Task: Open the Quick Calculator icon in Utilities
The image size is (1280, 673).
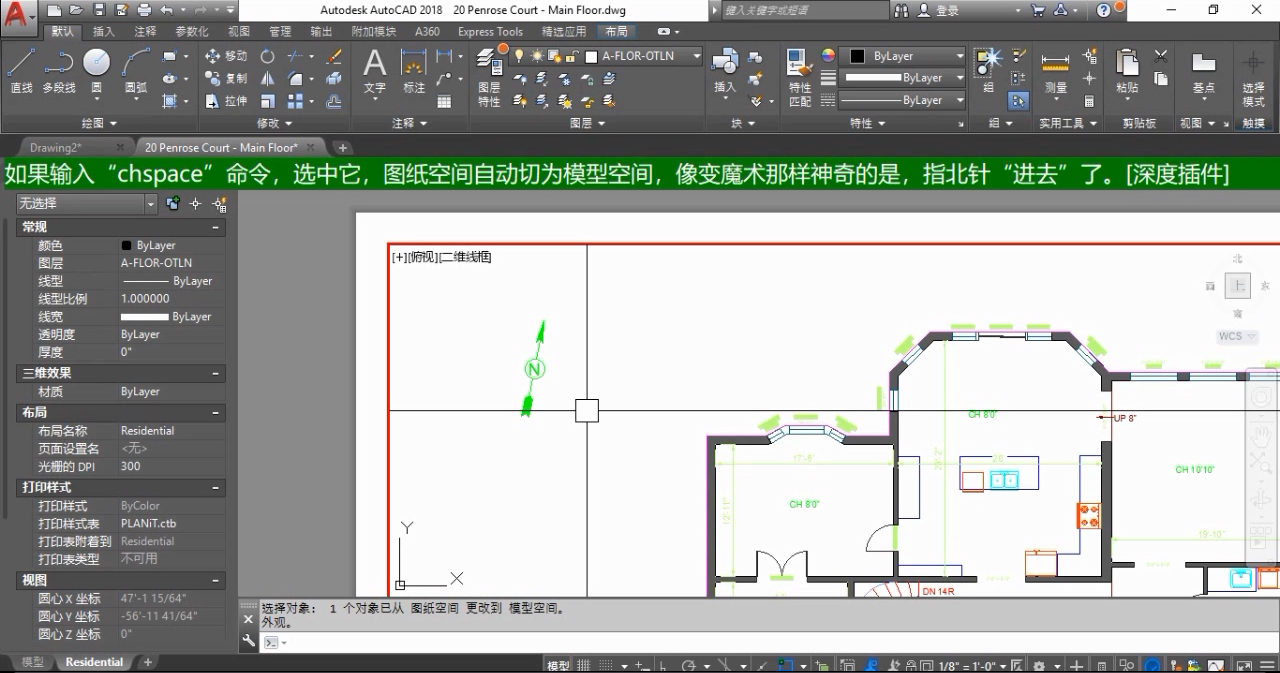Action: pyautogui.click(x=1089, y=101)
